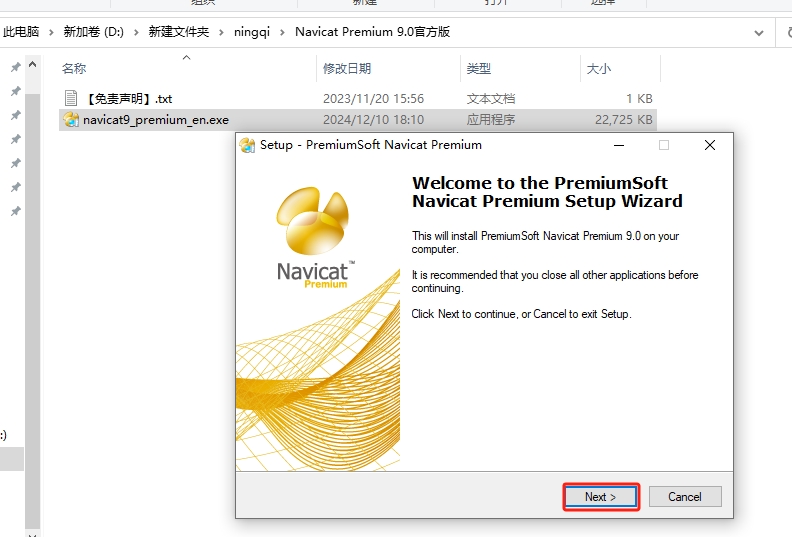
Task: Click Navicat Premium 9.0官方版 breadcrumb
Action: tap(372, 32)
